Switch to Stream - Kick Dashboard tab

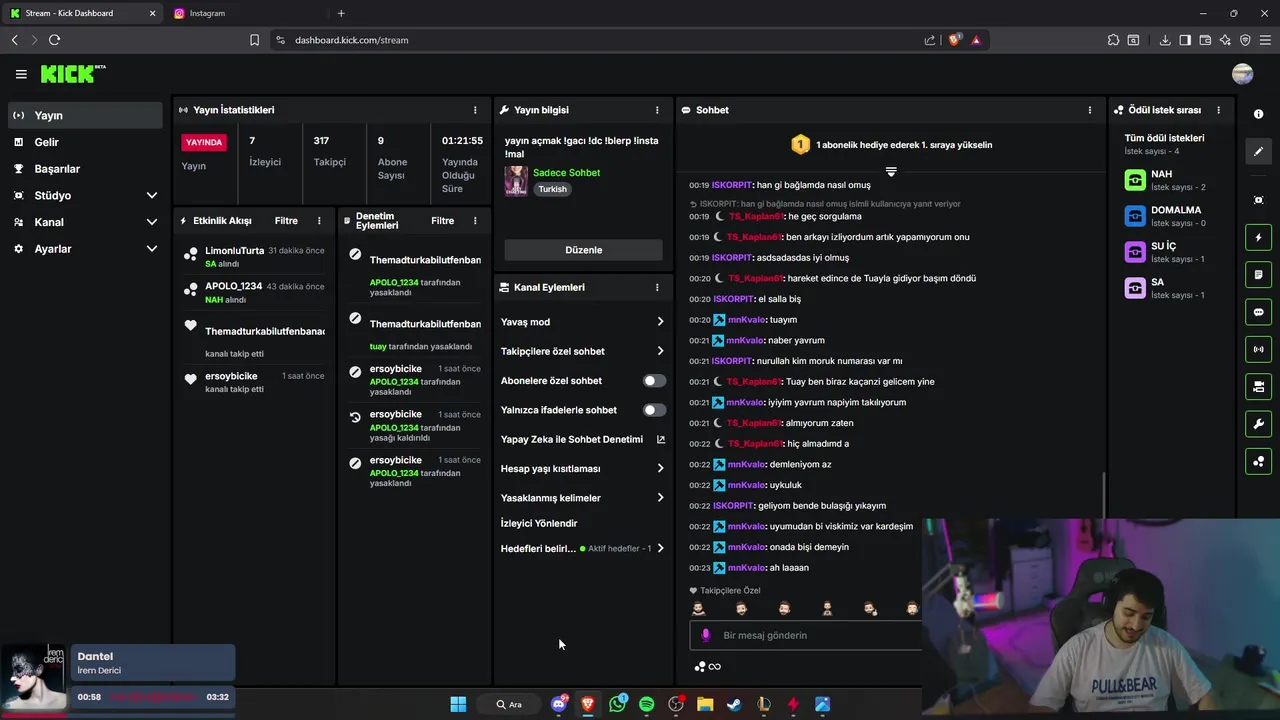coord(82,13)
